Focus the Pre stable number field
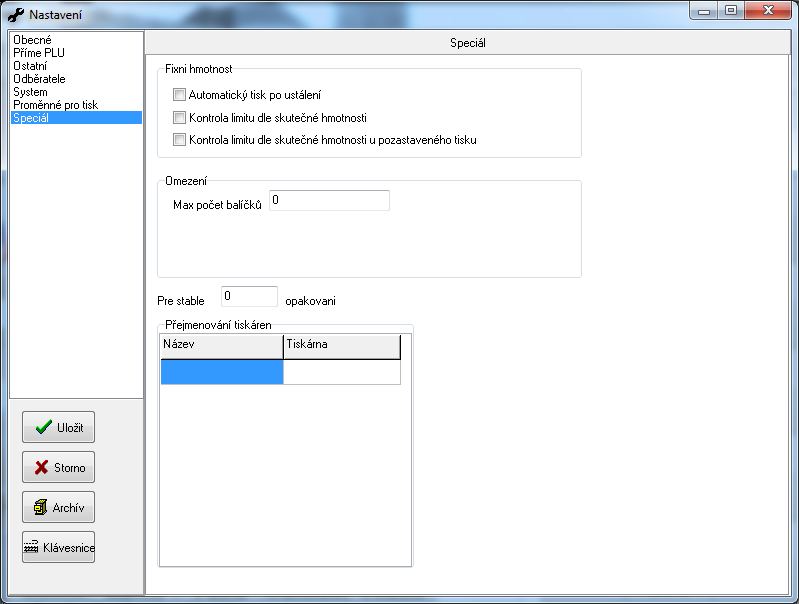The width and height of the screenshot is (799, 604). pyautogui.click(x=249, y=297)
